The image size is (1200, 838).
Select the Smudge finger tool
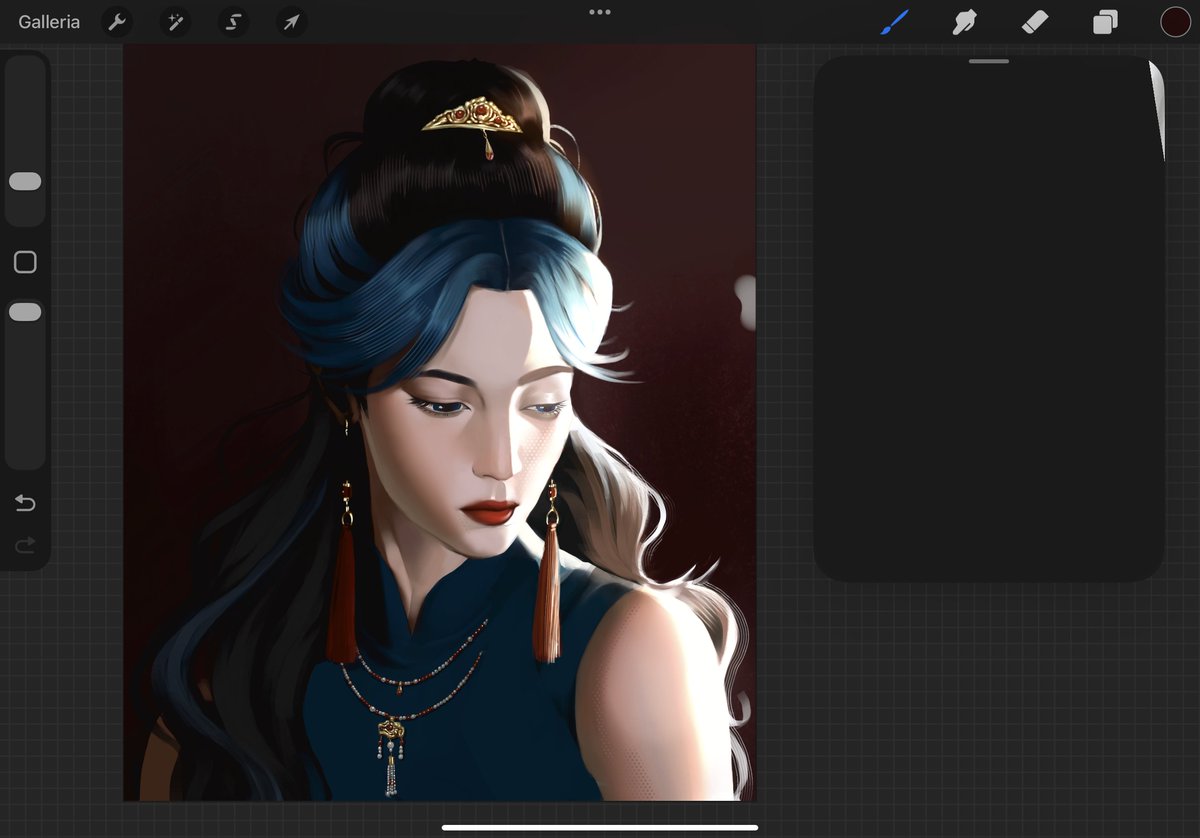click(964, 22)
